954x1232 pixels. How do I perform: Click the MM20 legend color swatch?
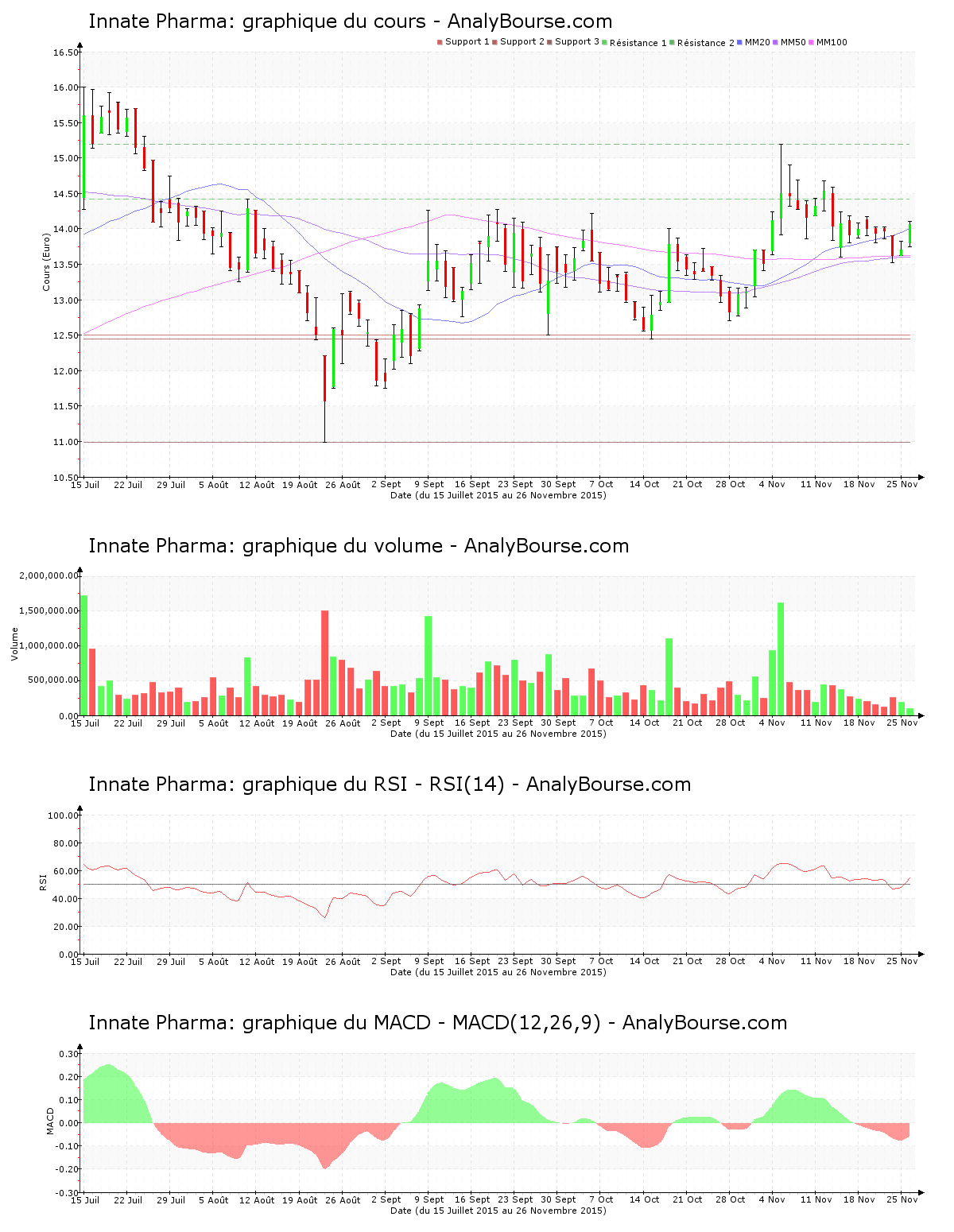click(740, 42)
